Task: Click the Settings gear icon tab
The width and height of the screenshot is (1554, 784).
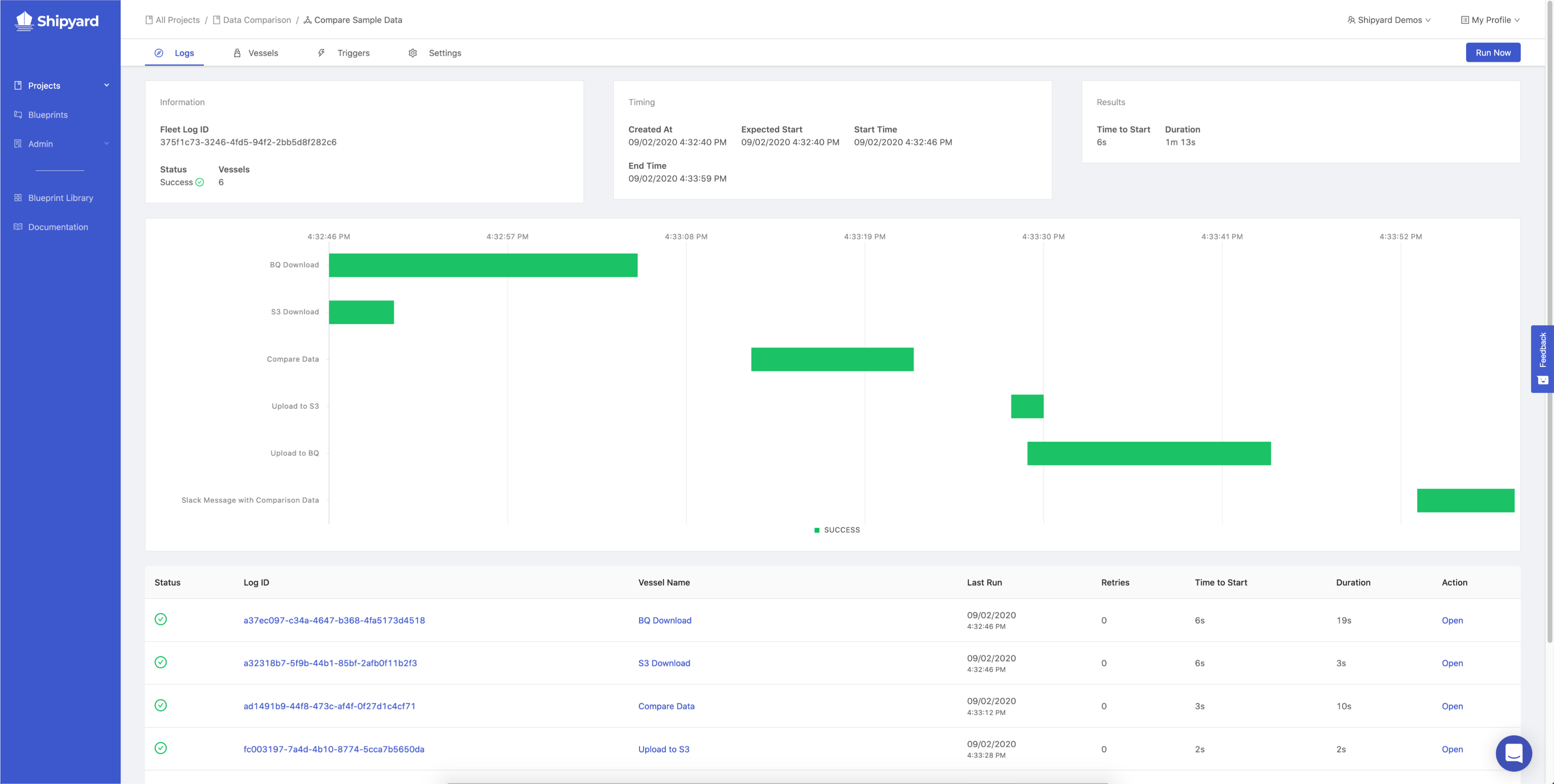Action: click(413, 53)
